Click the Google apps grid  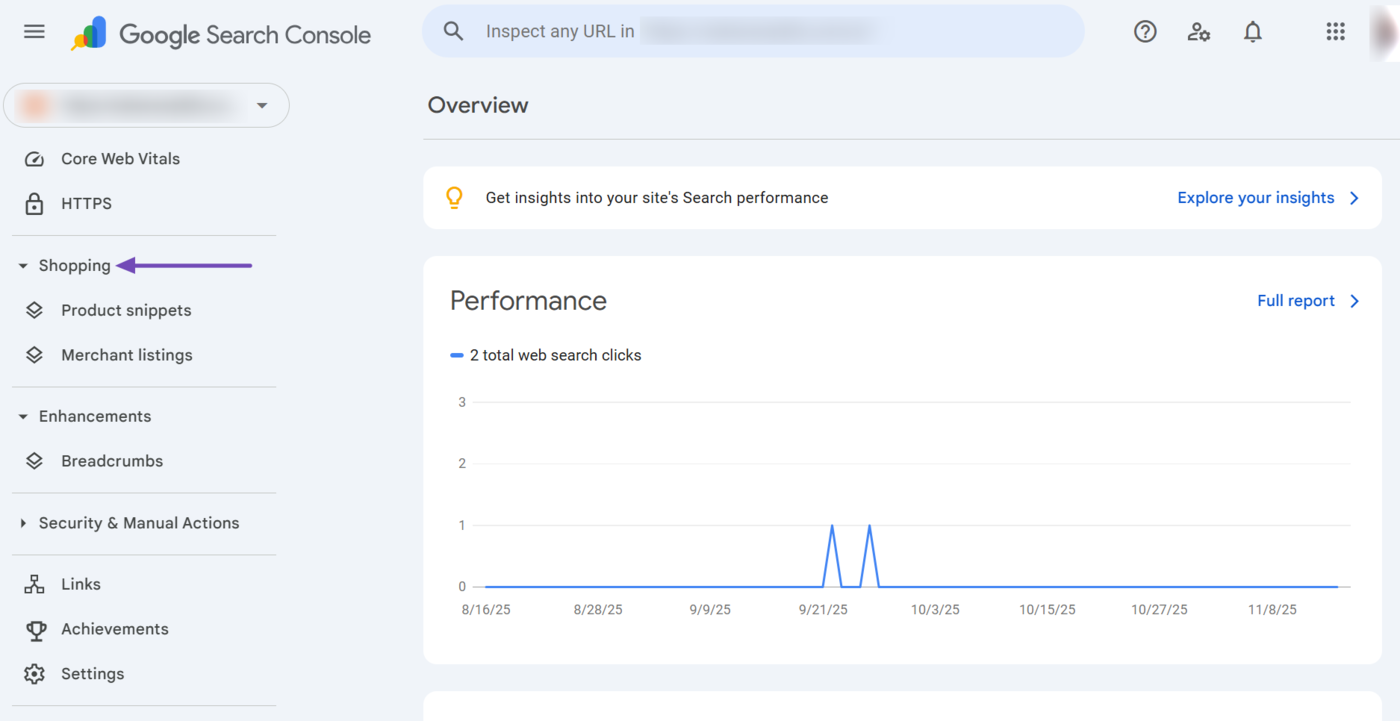pos(1335,31)
